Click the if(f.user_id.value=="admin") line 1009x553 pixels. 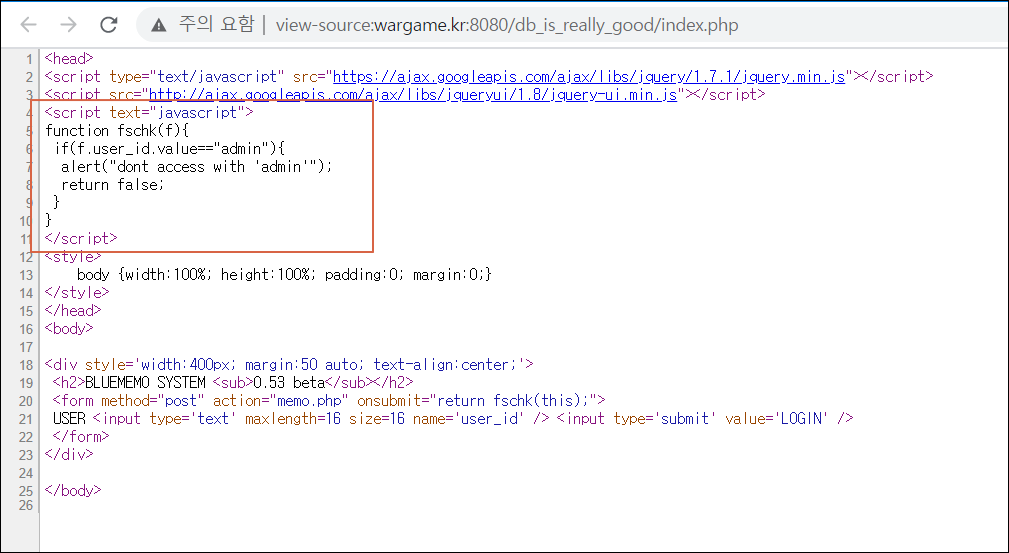point(170,149)
